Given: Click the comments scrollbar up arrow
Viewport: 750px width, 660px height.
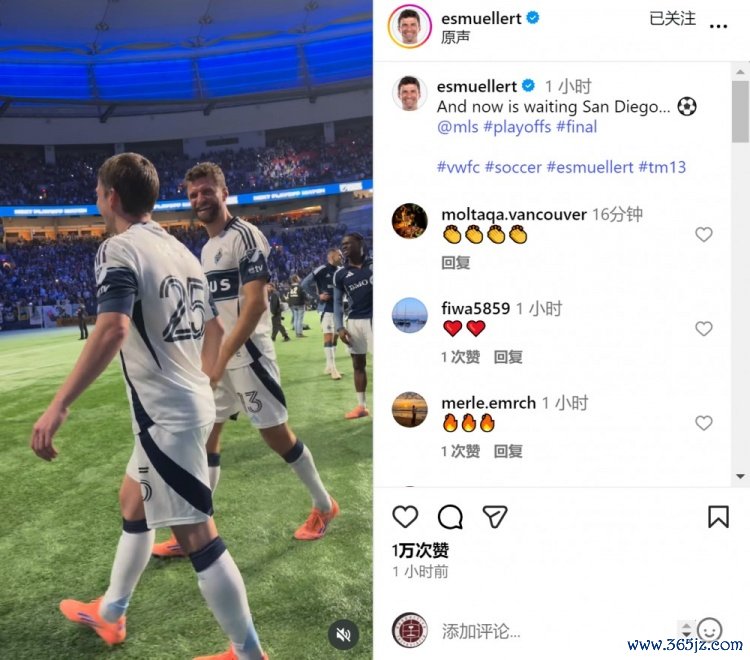Looking at the screenshot, I should (740, 72).
